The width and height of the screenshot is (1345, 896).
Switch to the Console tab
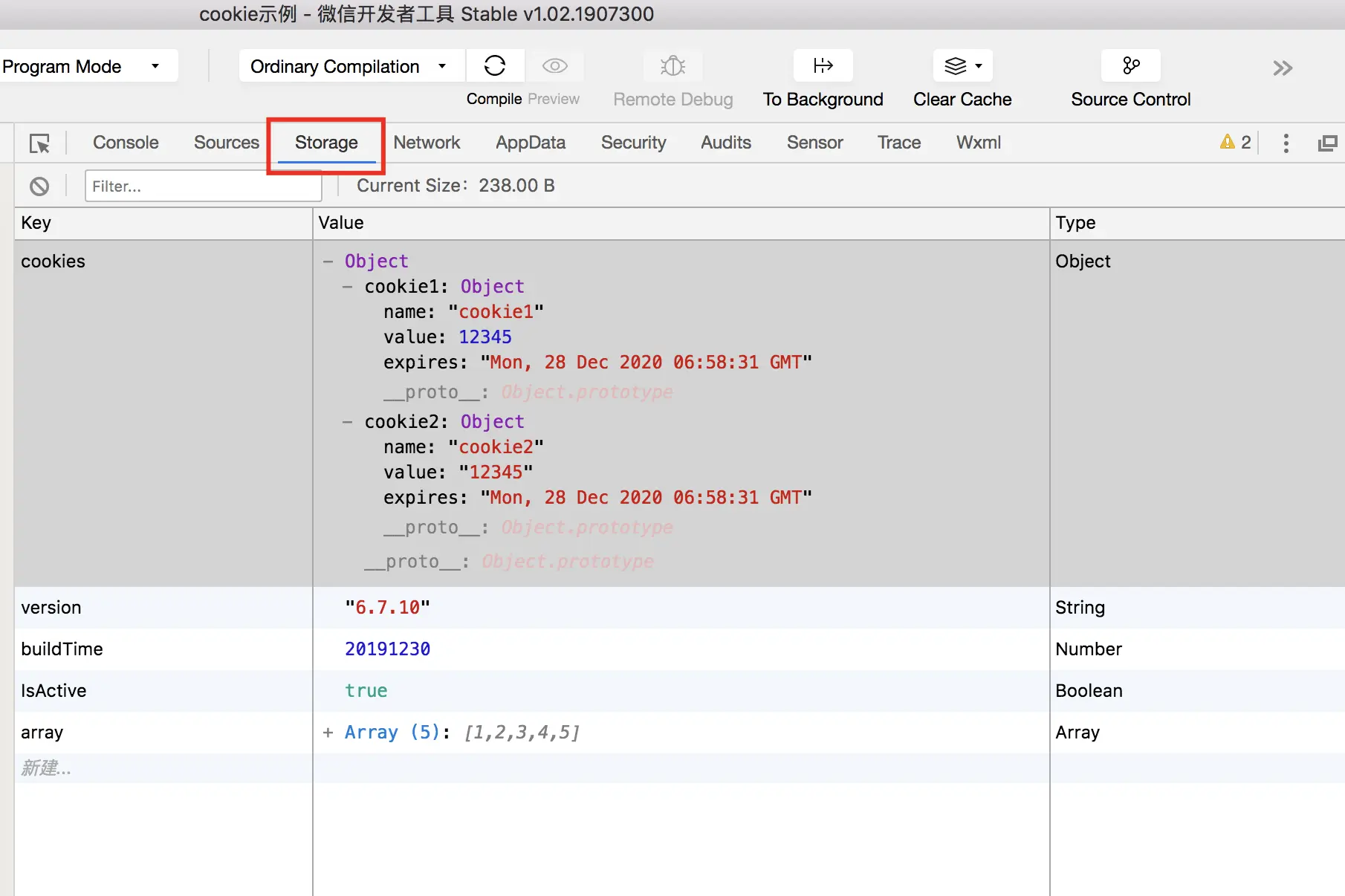[126, 143]
